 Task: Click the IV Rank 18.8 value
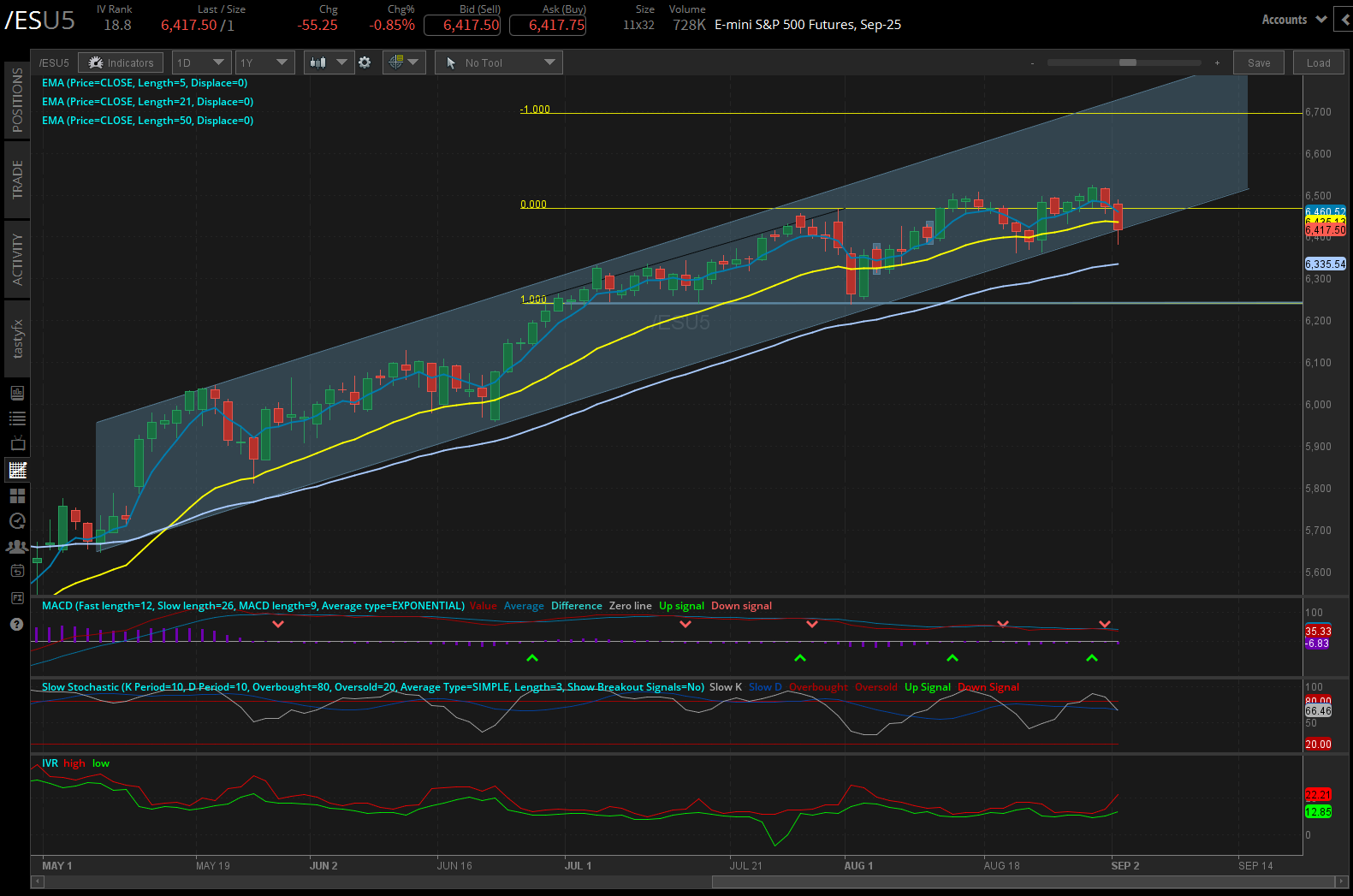[x=117, y=26]
